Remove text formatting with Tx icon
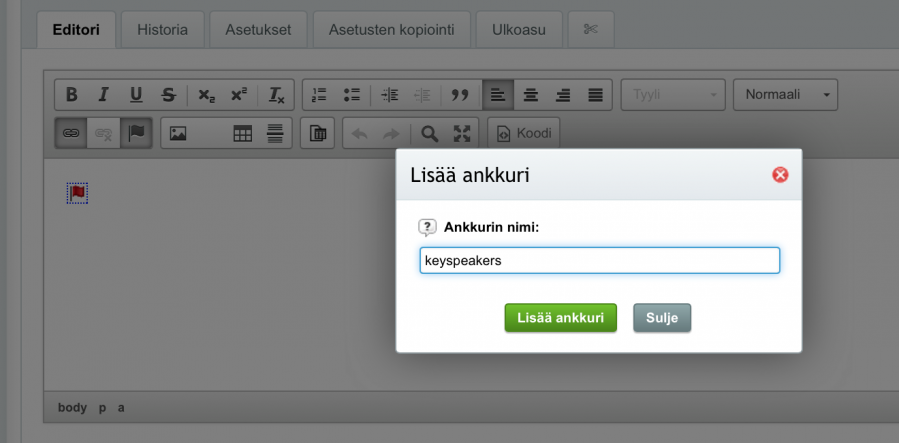 (x=277, y=95)
